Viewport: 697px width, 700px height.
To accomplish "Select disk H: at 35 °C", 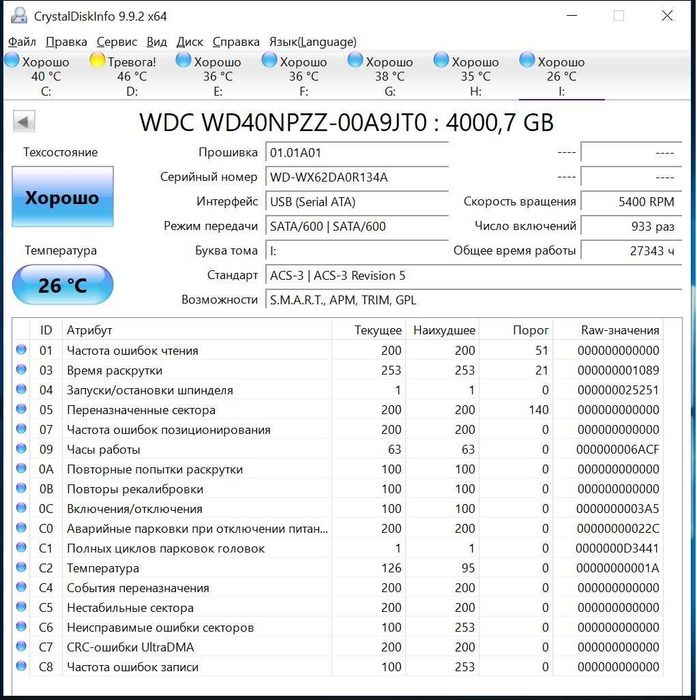I will [x=475, y=76].
